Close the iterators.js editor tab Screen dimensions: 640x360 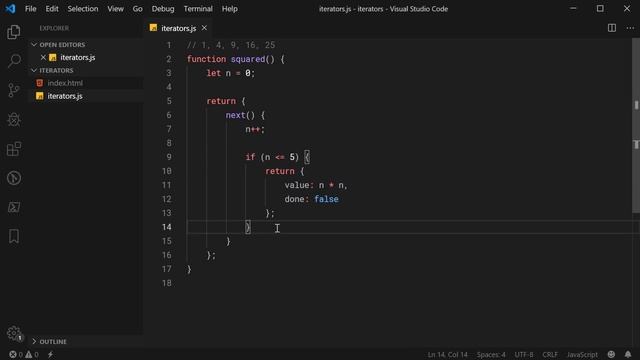pos(204,28)
